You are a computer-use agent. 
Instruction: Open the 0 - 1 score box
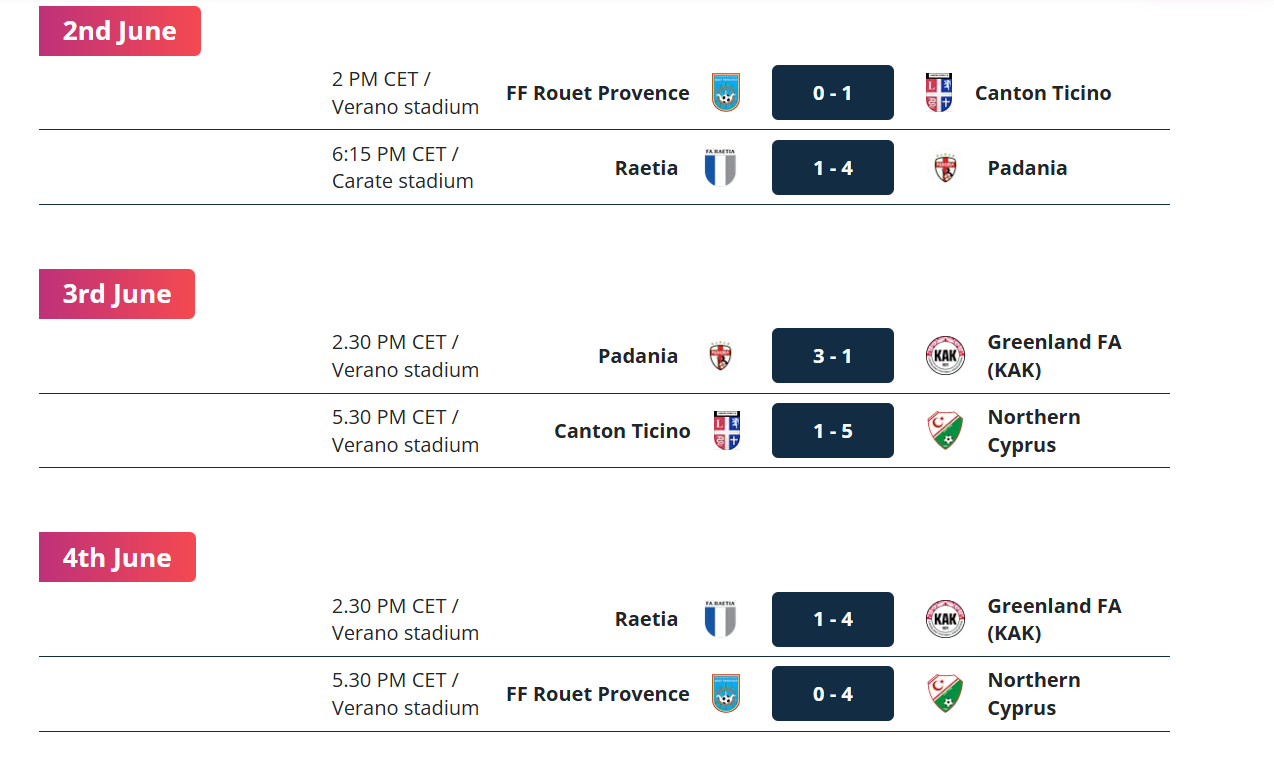pos(833,92)
